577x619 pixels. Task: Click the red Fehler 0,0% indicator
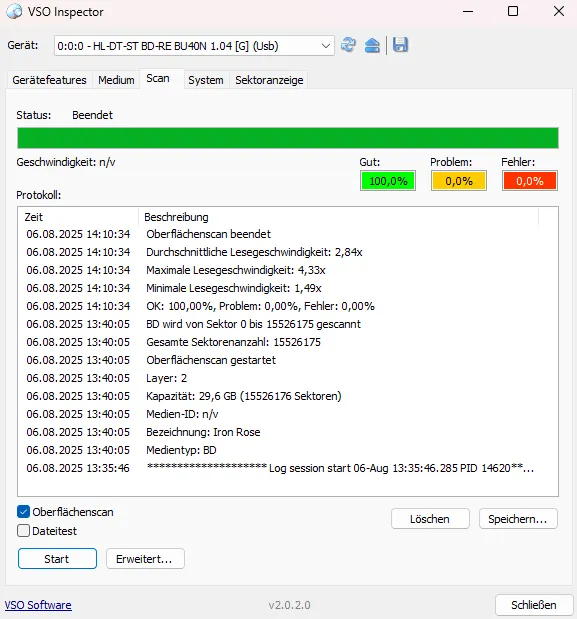point(530,181)
